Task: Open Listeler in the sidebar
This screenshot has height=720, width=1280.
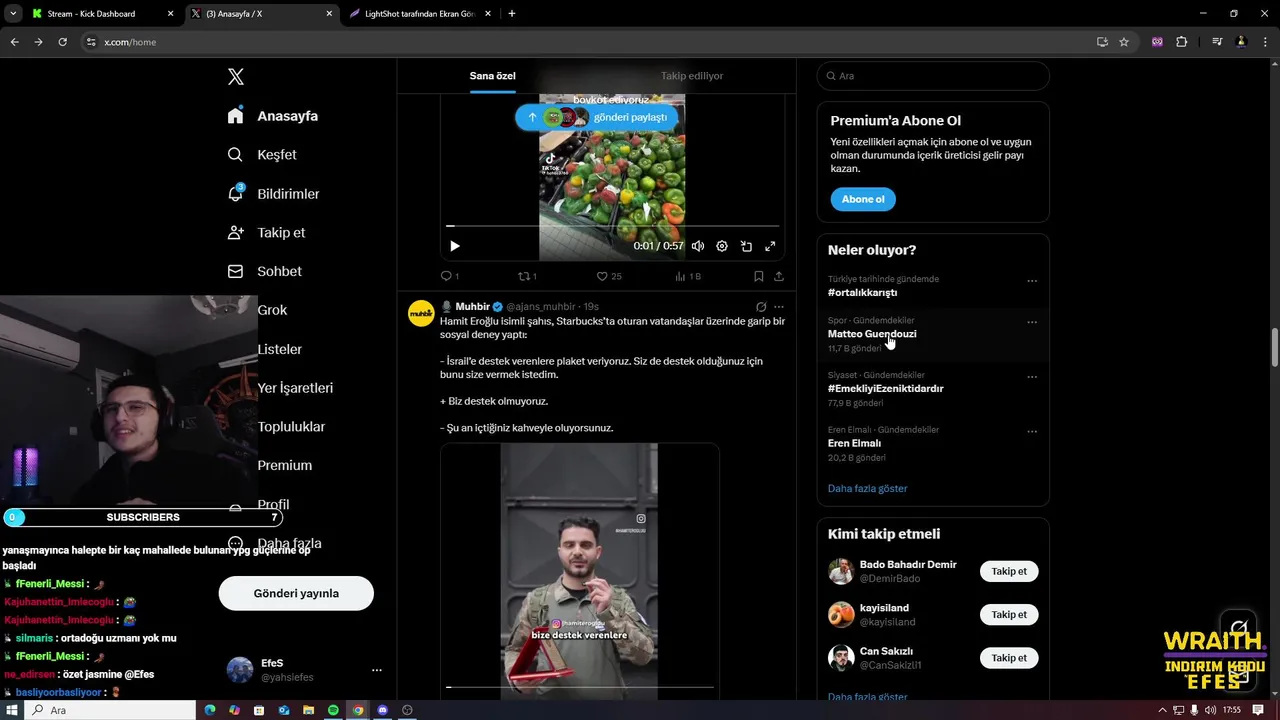Action: [279, 349]
